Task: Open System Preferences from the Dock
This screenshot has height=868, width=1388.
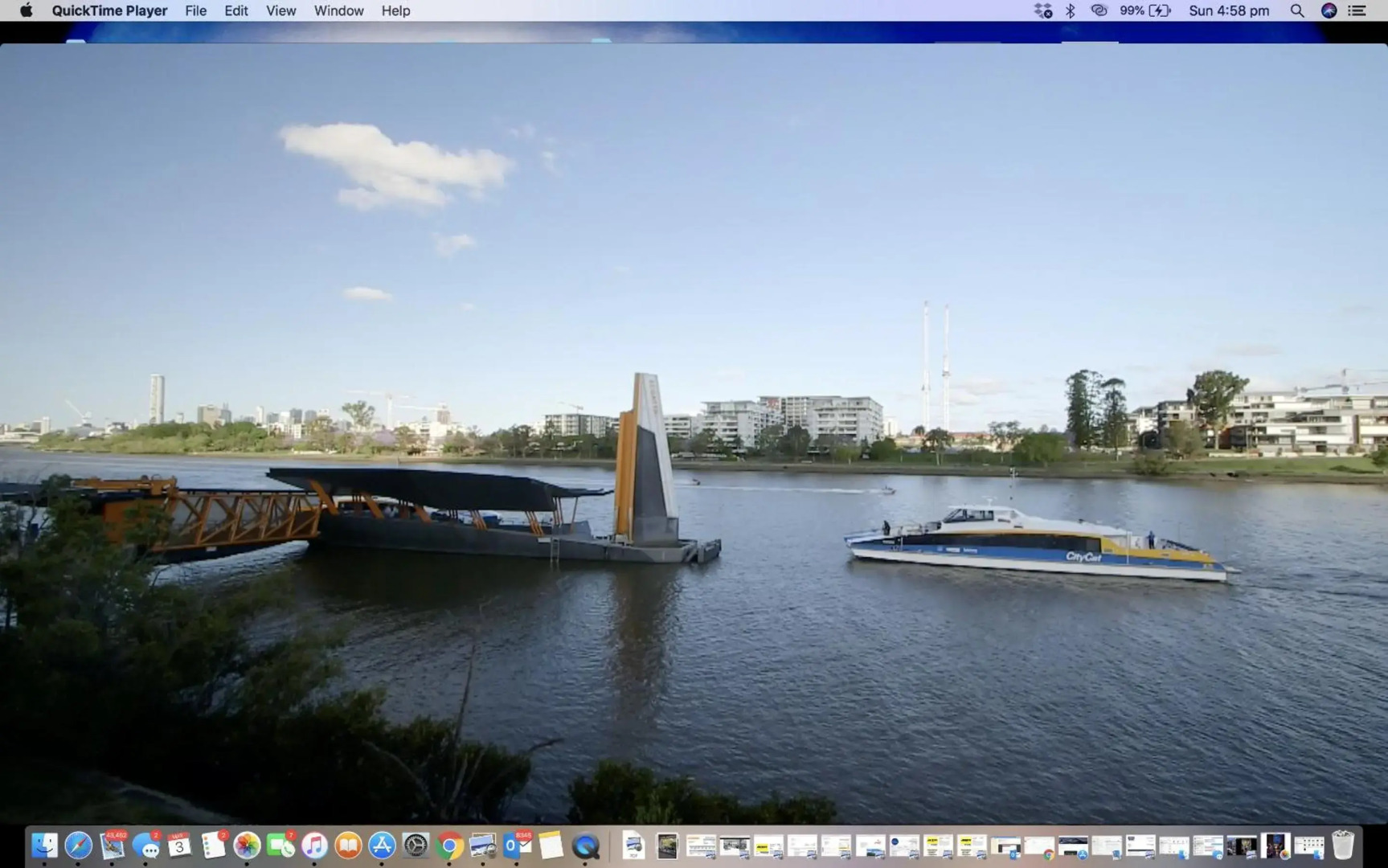Action: coord(416,845)
